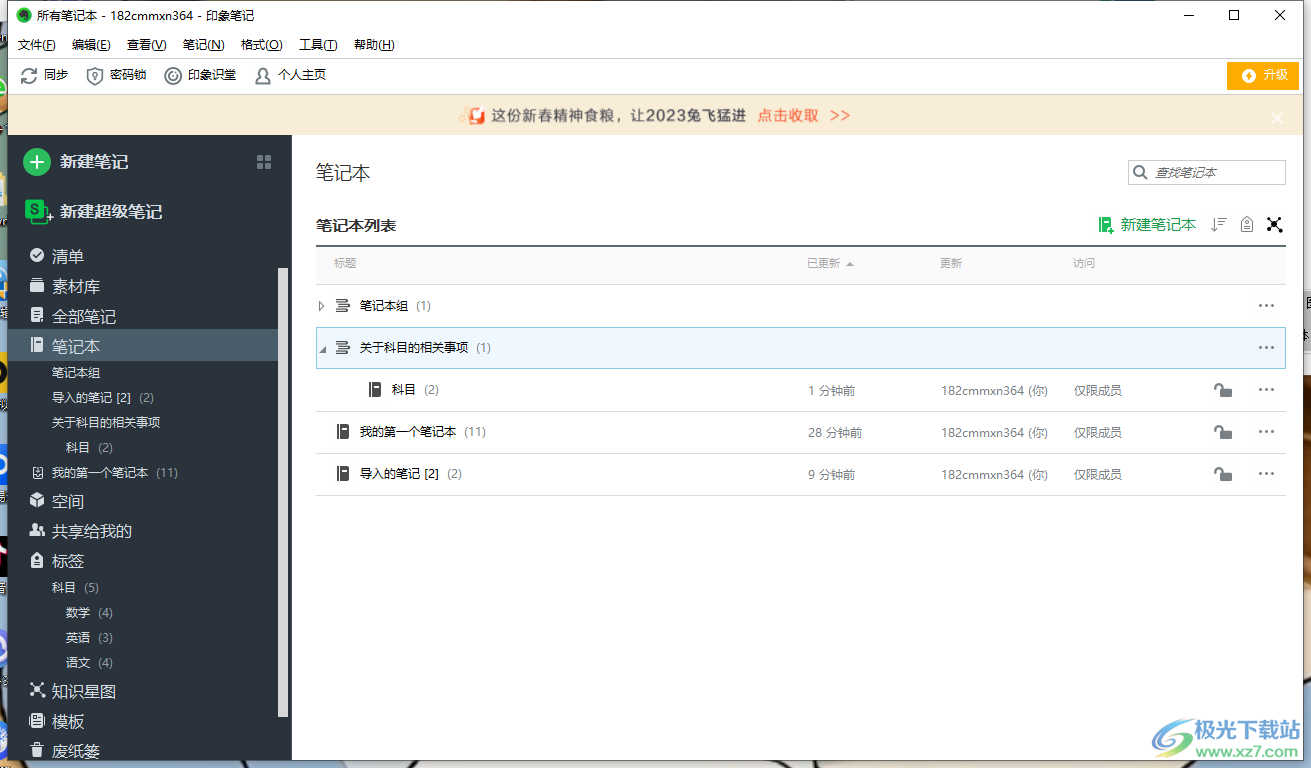
Task: Open more options for 关于科目的相关事项 row
Action: 1266,348
